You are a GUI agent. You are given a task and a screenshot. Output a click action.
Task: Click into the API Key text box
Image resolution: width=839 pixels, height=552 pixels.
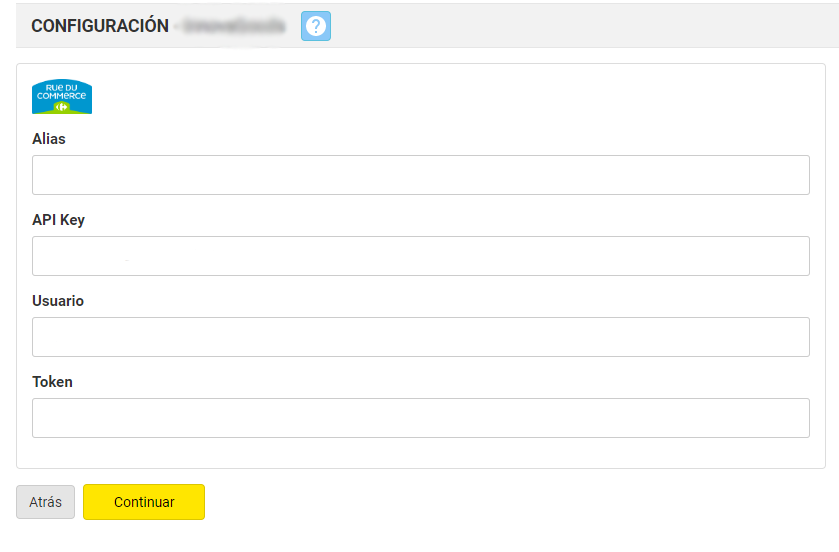tap(420, 256)
